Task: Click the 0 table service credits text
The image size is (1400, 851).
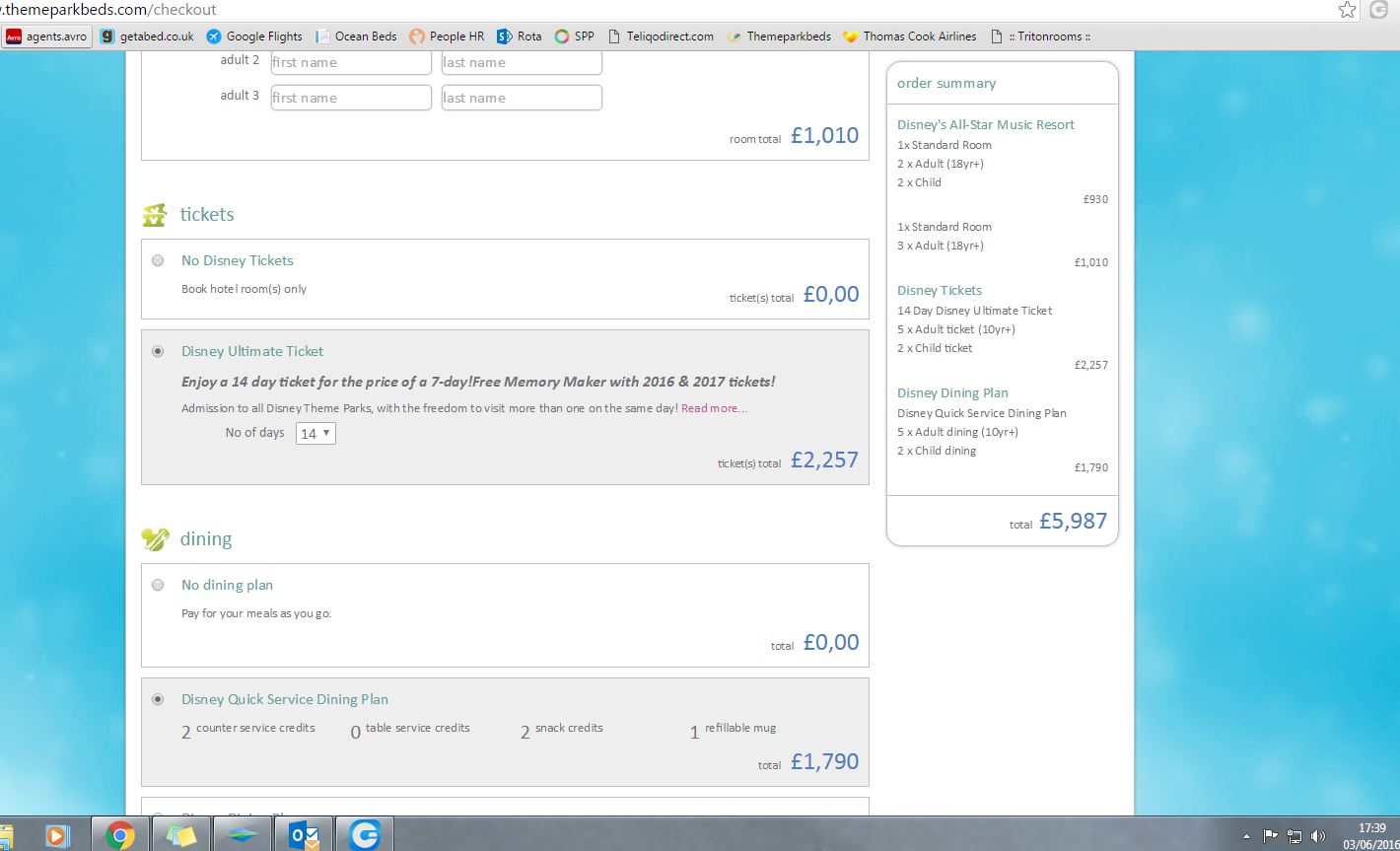Action: pyautogui.click(x=410, y=730)
